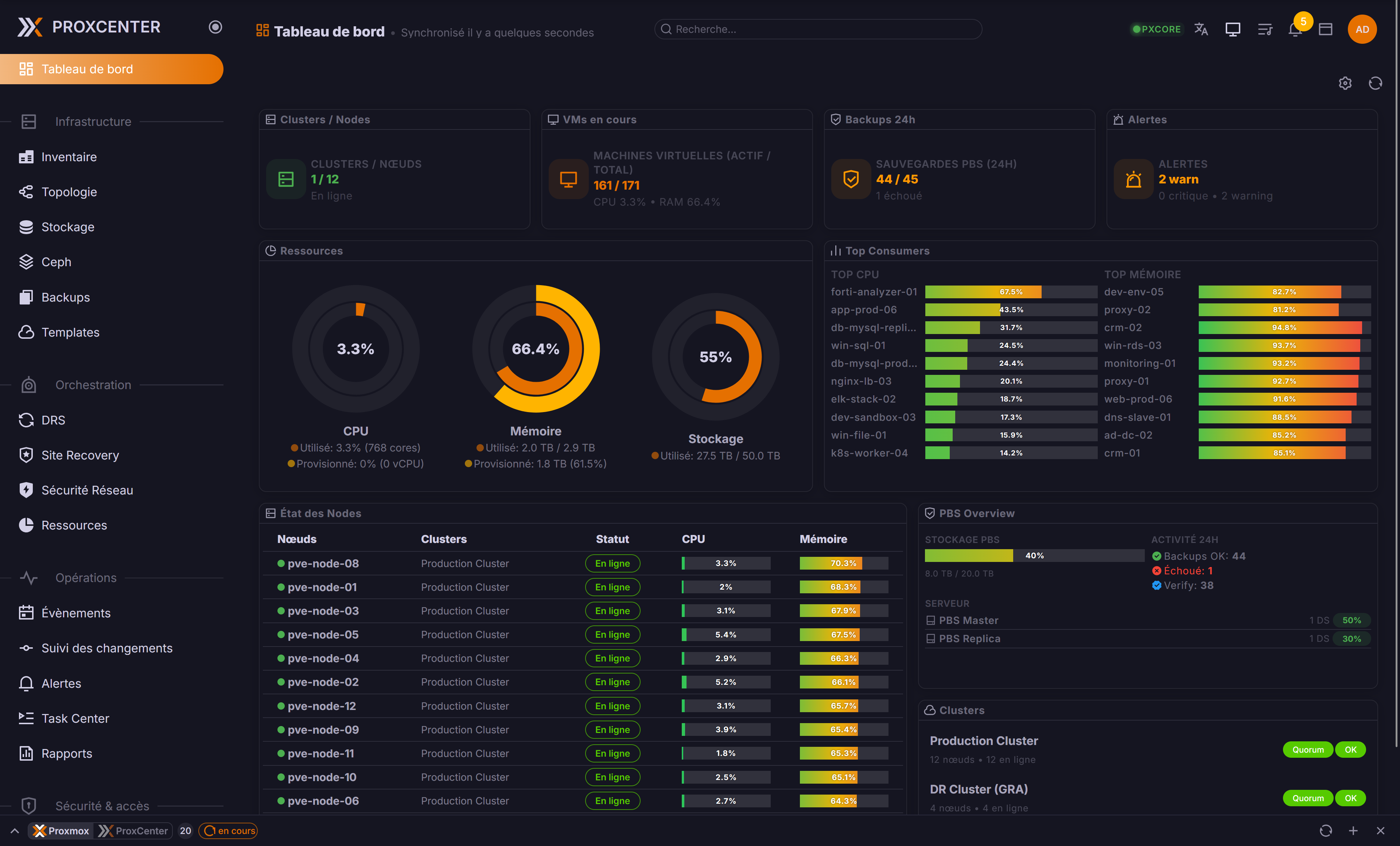Collapse the Opérations sidebar section

[x=86, y=578]
